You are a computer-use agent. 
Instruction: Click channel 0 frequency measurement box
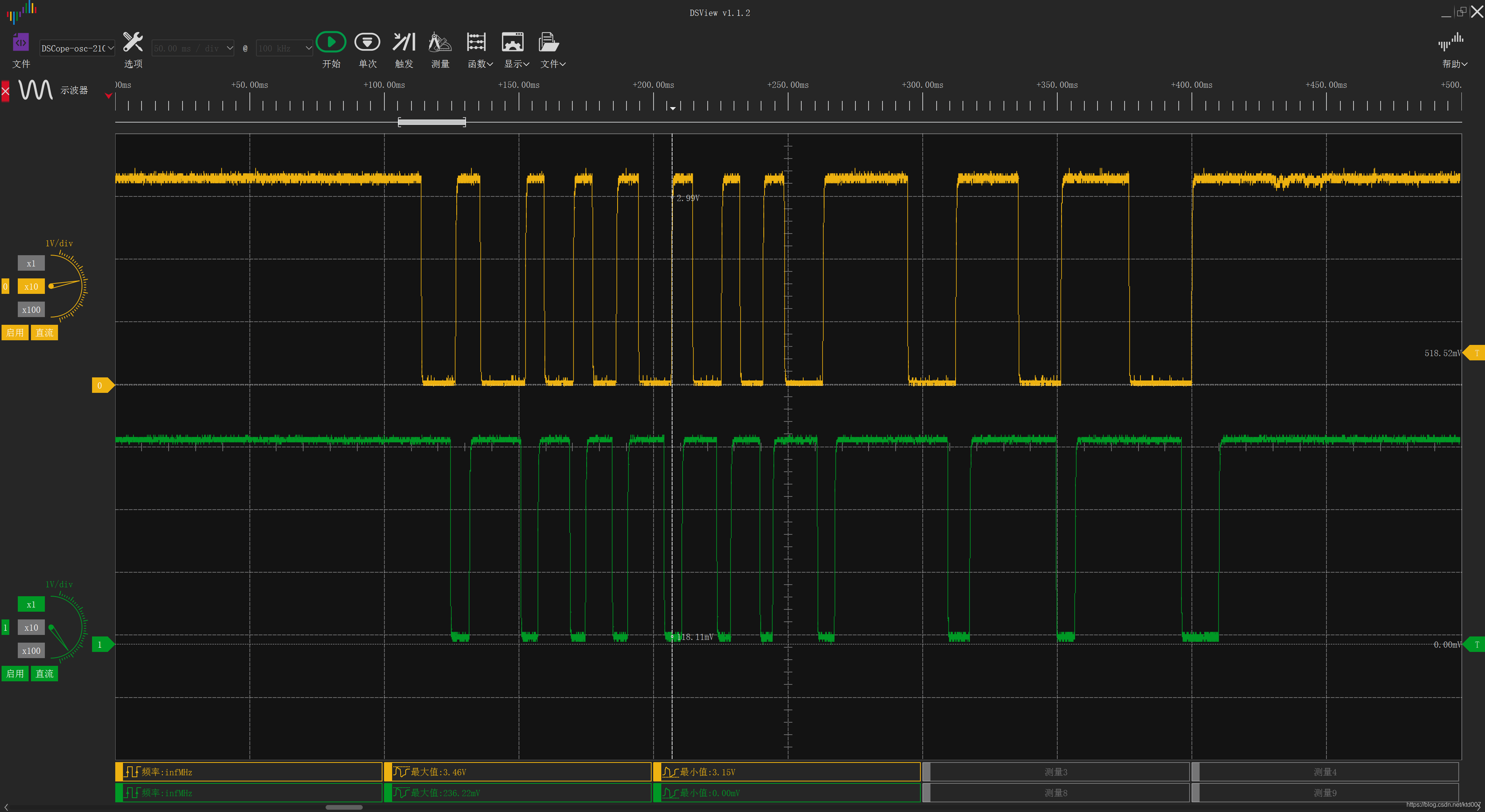(248, 772)
